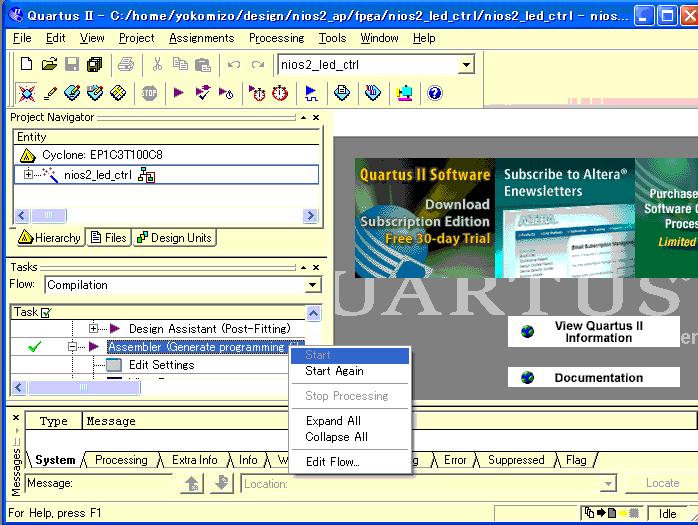Switch to the Hierarchy tab
The height and width of the screenshot is (525, 698).
[x=50, y=238]
